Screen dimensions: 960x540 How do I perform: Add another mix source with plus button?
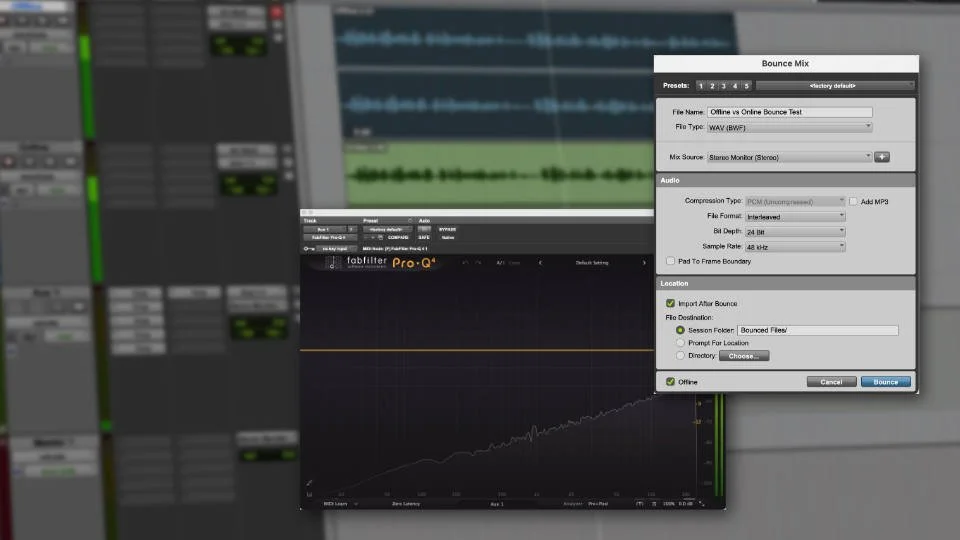pos(882,157)
